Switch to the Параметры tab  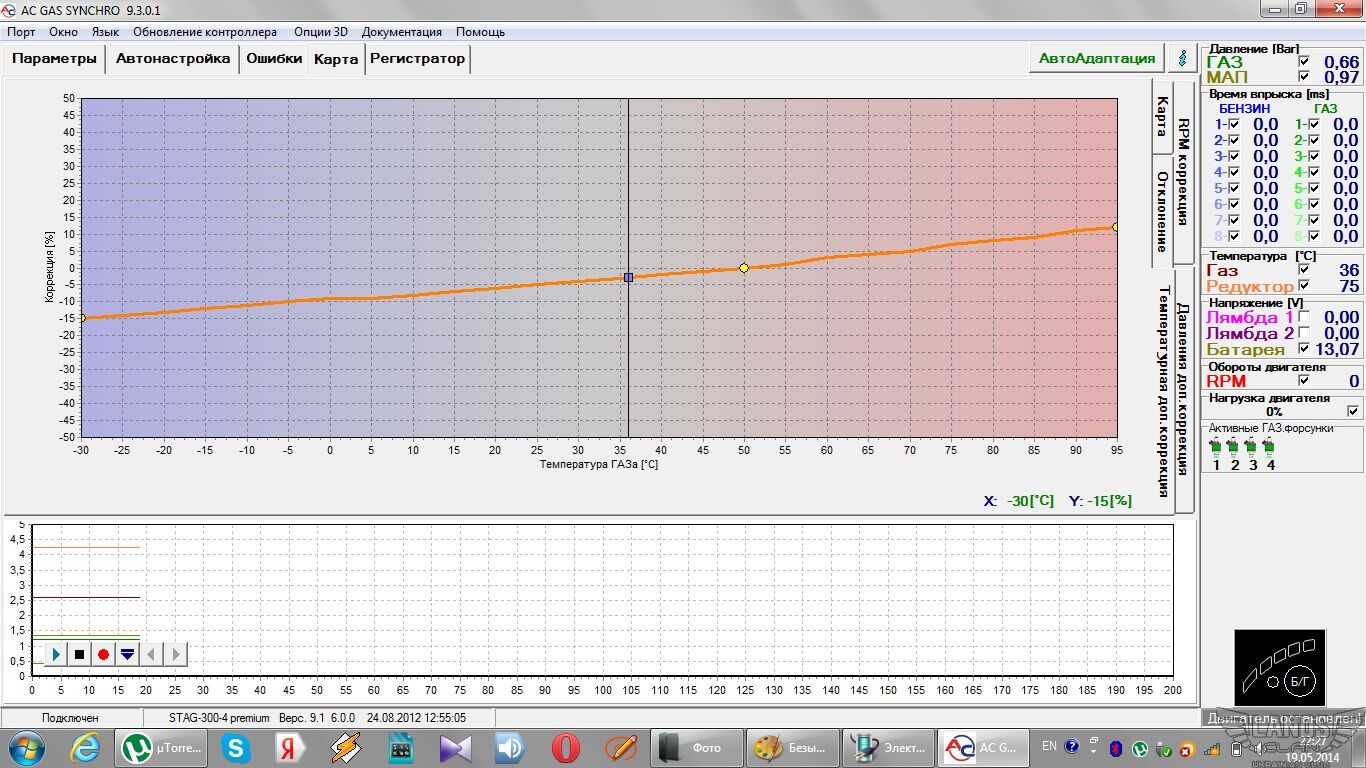pos(55,58)
